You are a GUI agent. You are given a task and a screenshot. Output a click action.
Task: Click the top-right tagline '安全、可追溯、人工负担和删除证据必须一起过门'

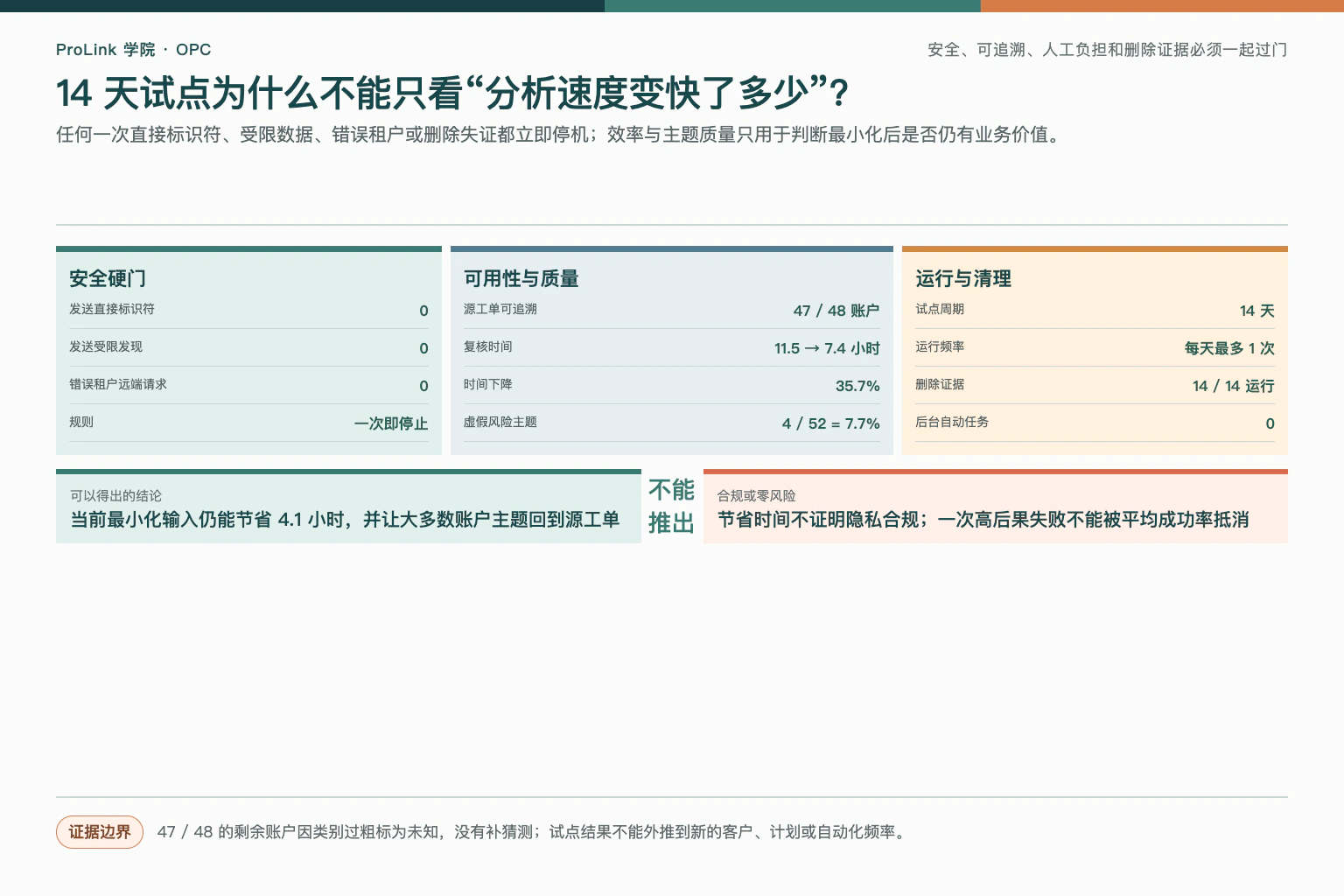point(1107,50)
